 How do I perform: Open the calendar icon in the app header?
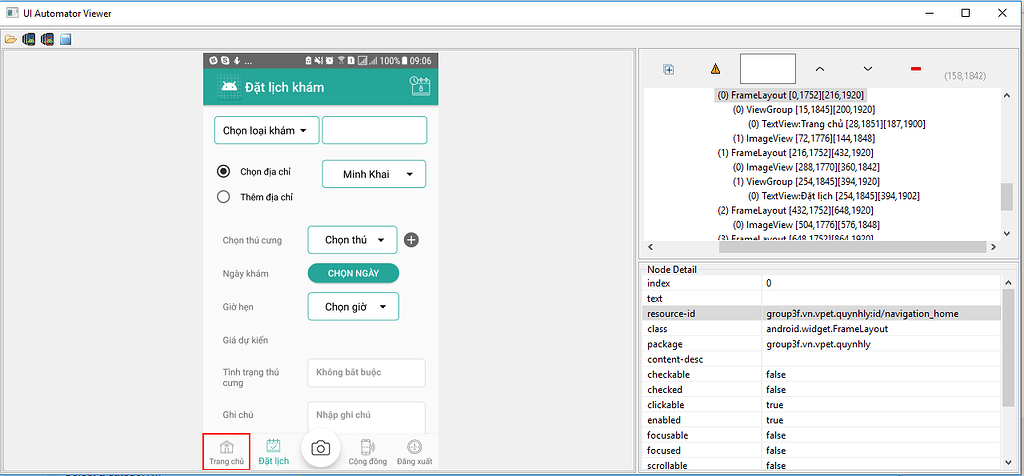tap(419, 86)
